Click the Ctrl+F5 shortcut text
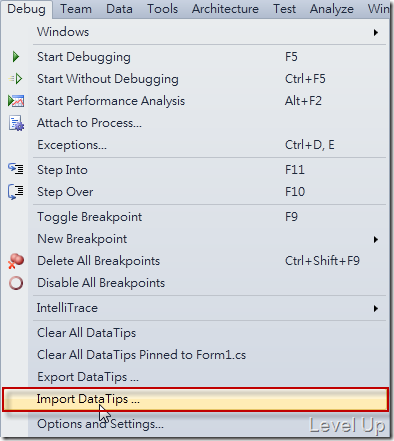394x441 pixels. coord(305,79)
